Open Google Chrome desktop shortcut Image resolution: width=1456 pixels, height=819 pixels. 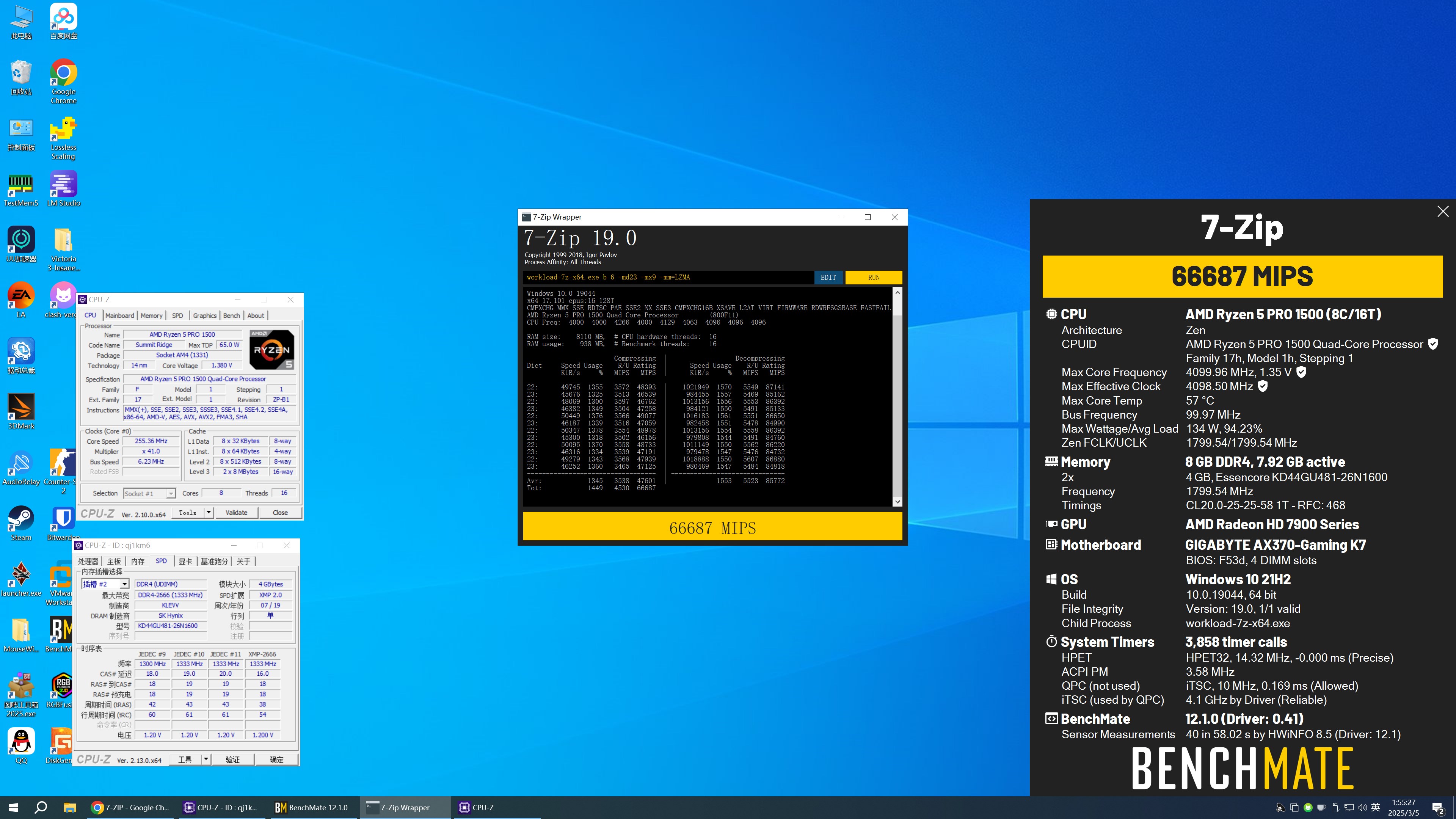(63, 82)
